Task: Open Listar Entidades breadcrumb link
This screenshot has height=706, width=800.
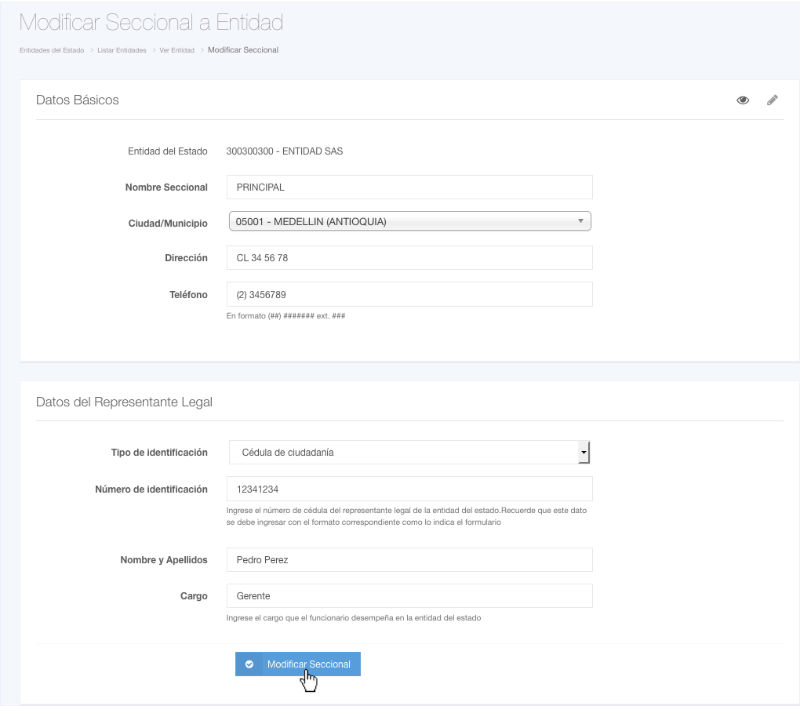Action: [x=122, y=50]
